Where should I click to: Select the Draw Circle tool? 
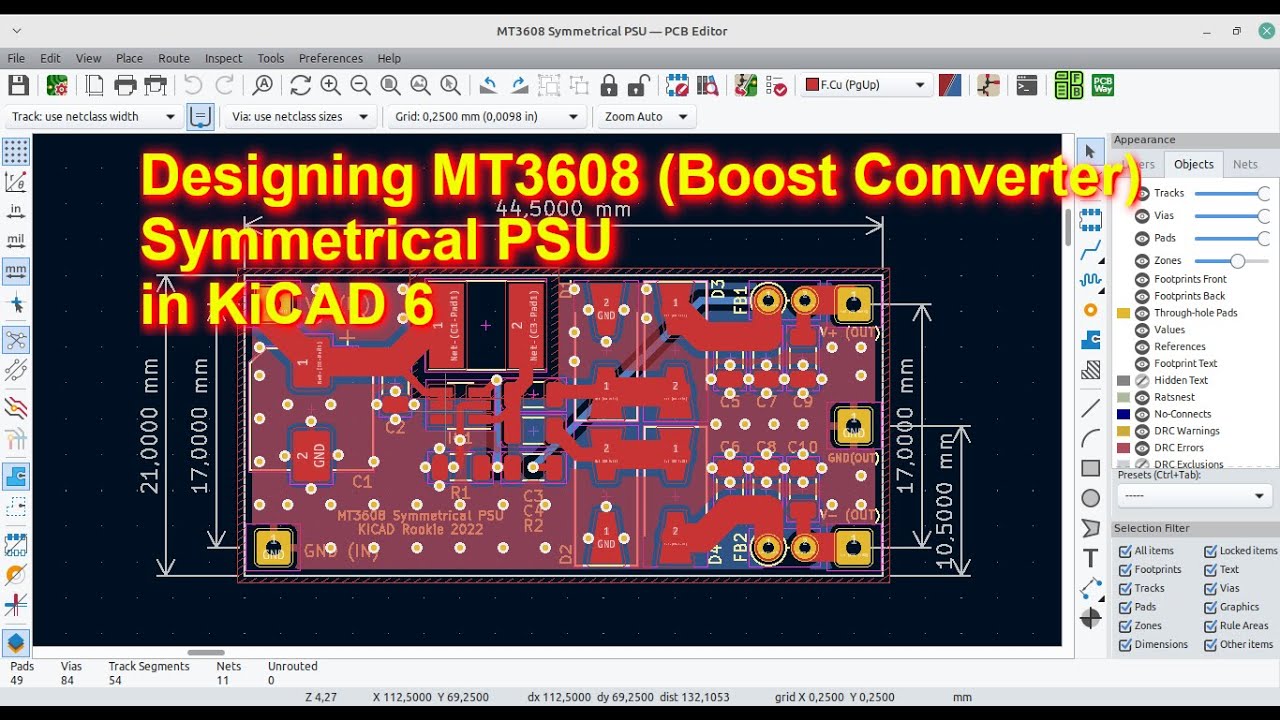pos(1090,498)
